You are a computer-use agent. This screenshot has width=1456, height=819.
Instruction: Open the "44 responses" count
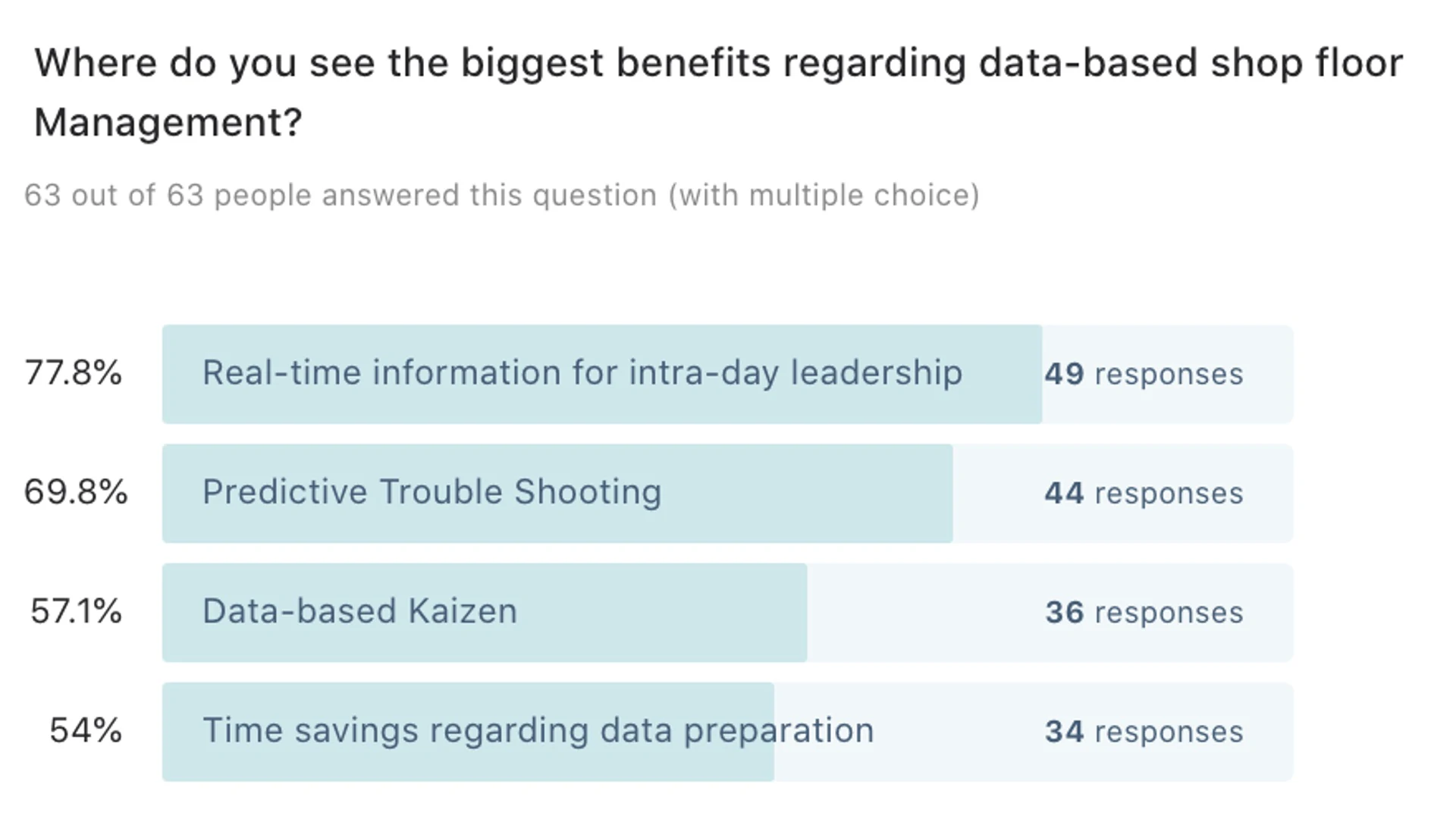[x=1144, y=494]
